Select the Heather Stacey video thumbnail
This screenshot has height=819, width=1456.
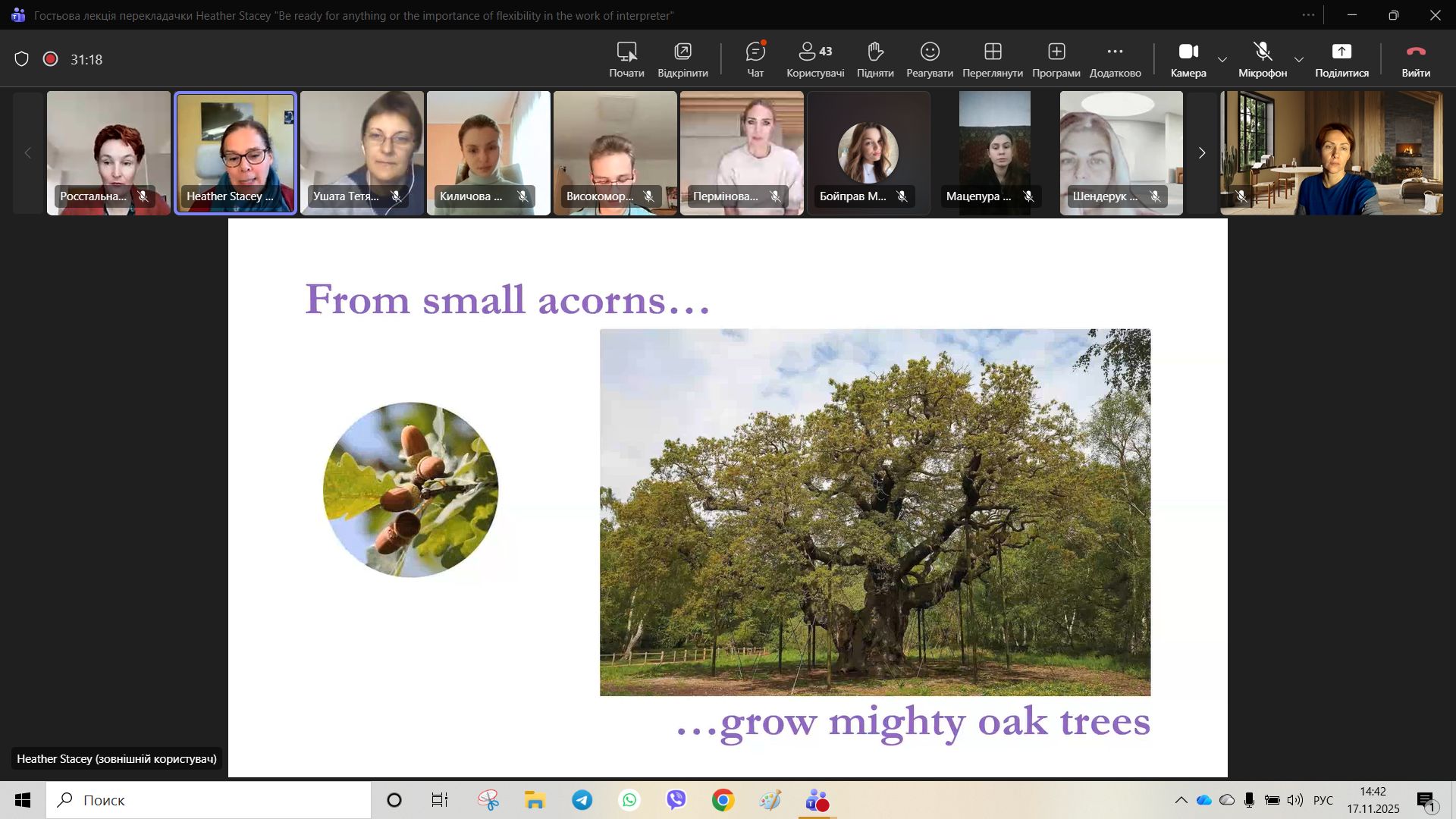tap(236, 152)
